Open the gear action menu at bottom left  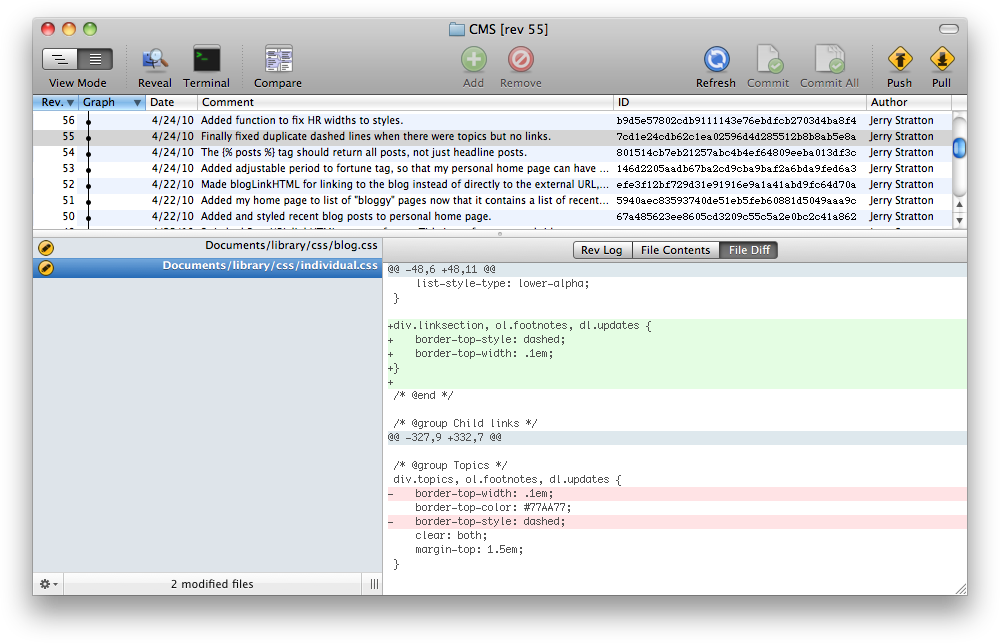pos(48,584)
